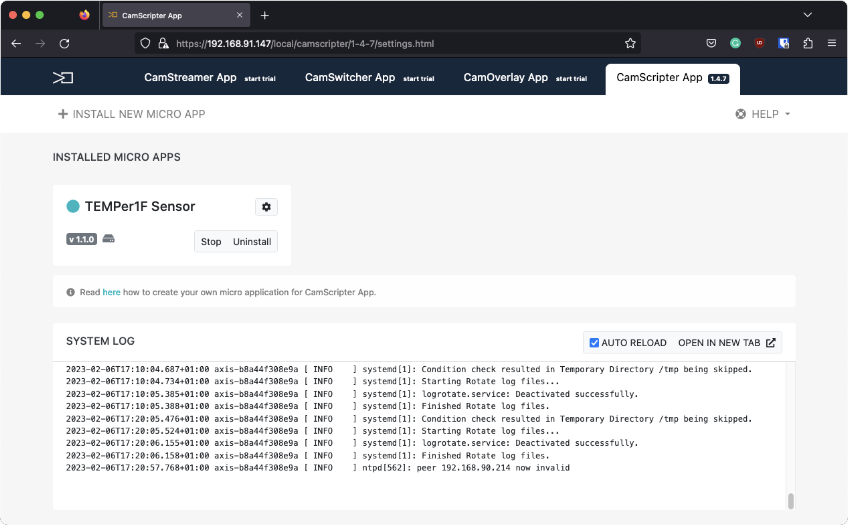Click log entry timestamped 2023-02-06T17:10:05.385+01:00
The height and width of the screenshot is (525, 848).
tap(352, 394)
